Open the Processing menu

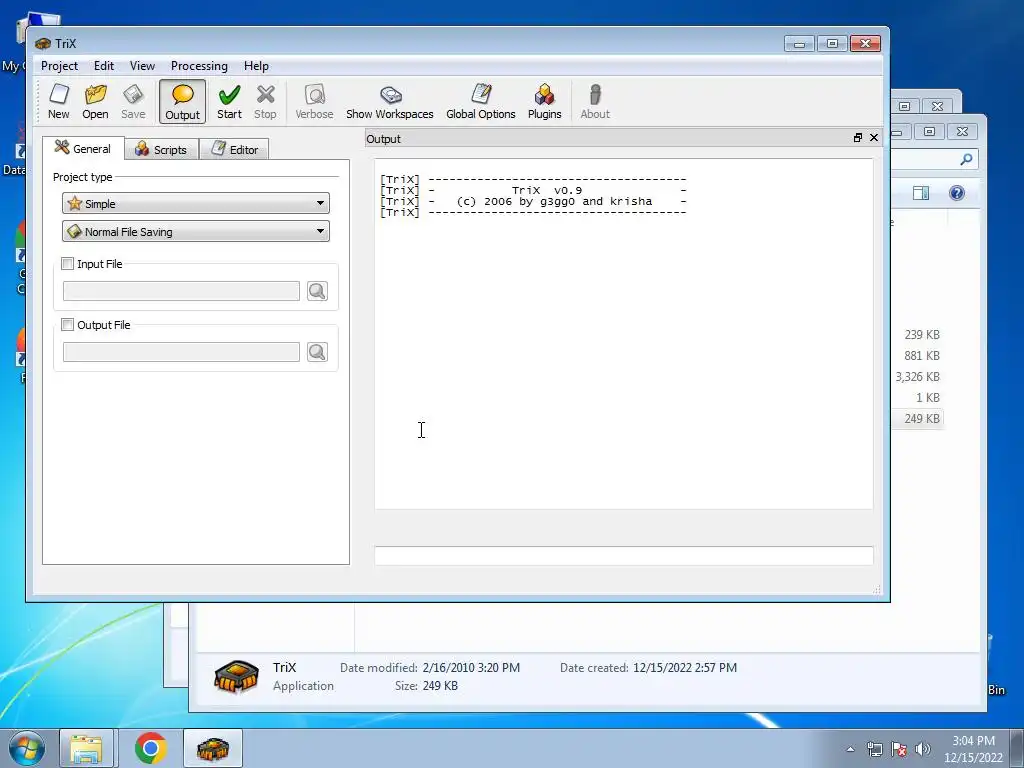point(199,66)
